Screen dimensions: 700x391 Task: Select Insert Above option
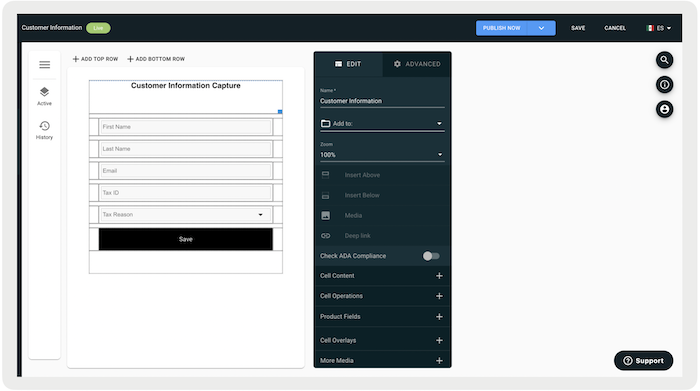pos(382,175)
